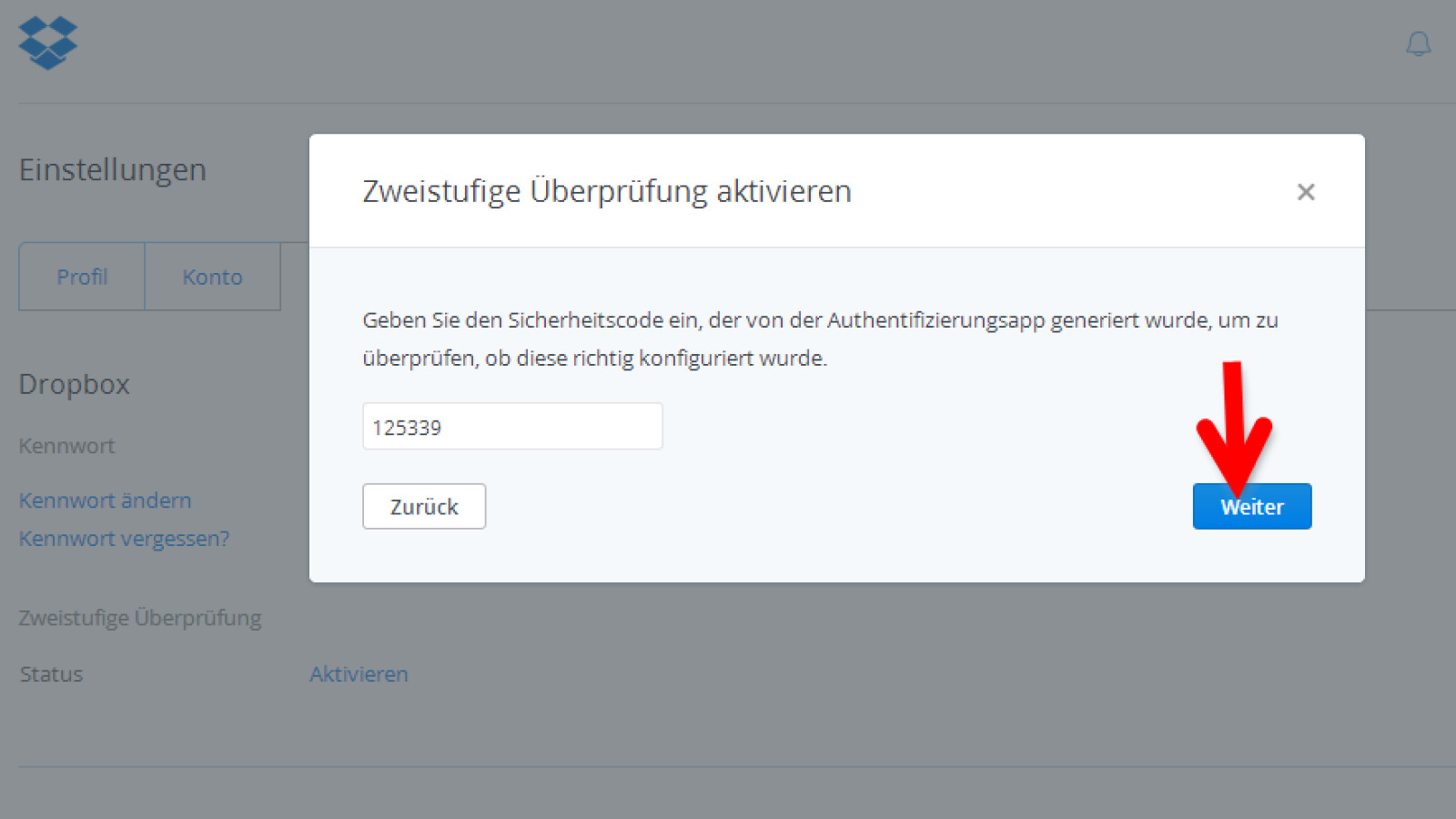Click the dialog title "Zweistufige Überprüfung aktivieren"
The width and height of the screenshot is (1456, 819).
[x=606, y=191]
